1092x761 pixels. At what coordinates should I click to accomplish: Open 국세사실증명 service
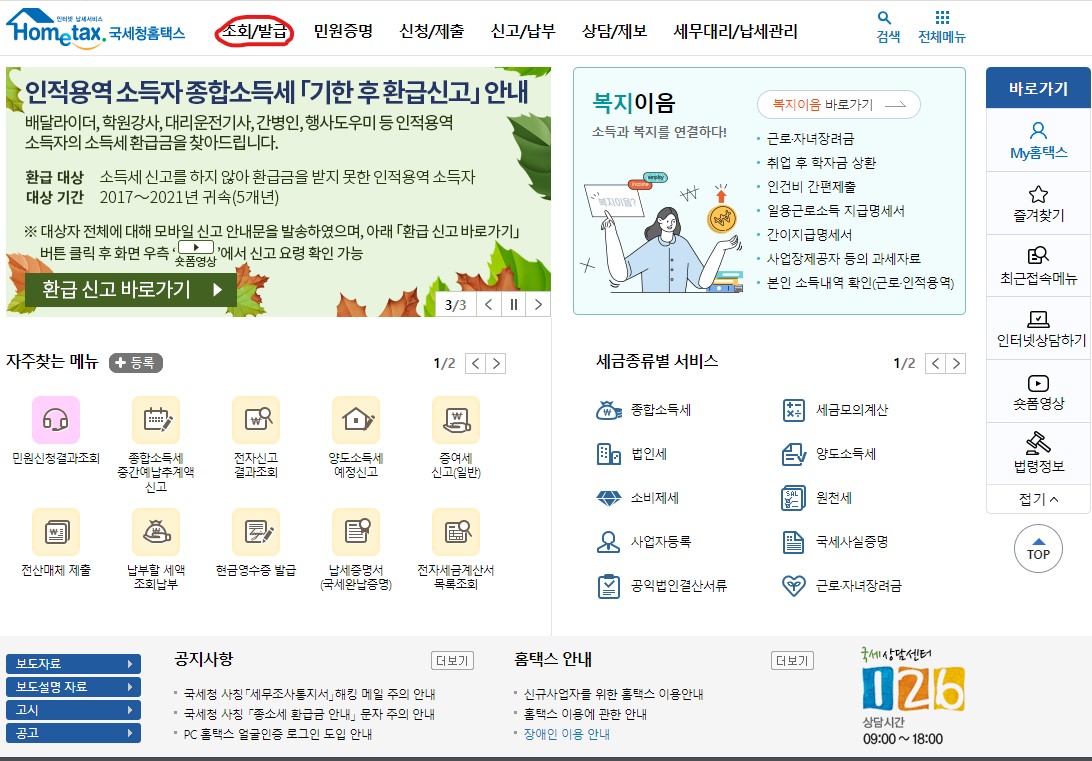coord(835,542)
